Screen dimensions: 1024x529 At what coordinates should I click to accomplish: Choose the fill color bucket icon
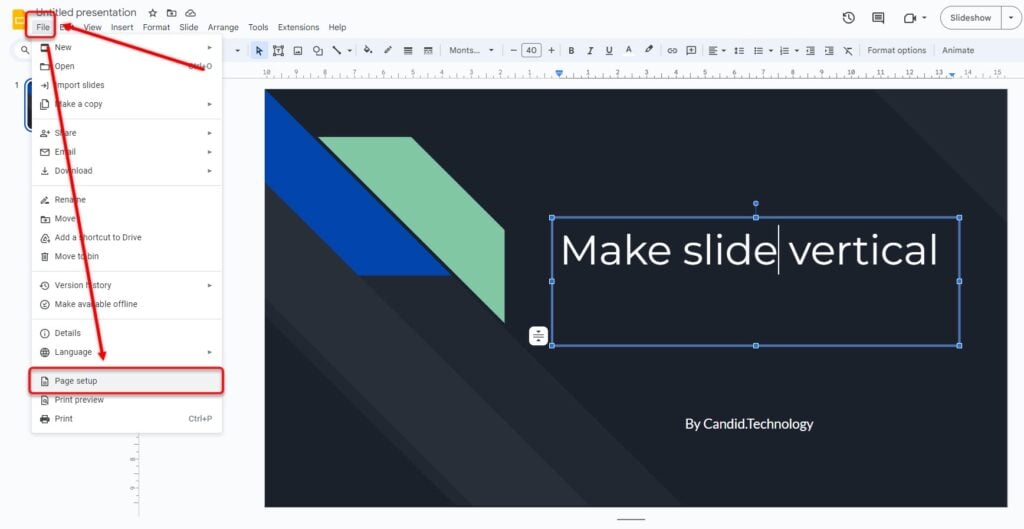click(367, 50)
